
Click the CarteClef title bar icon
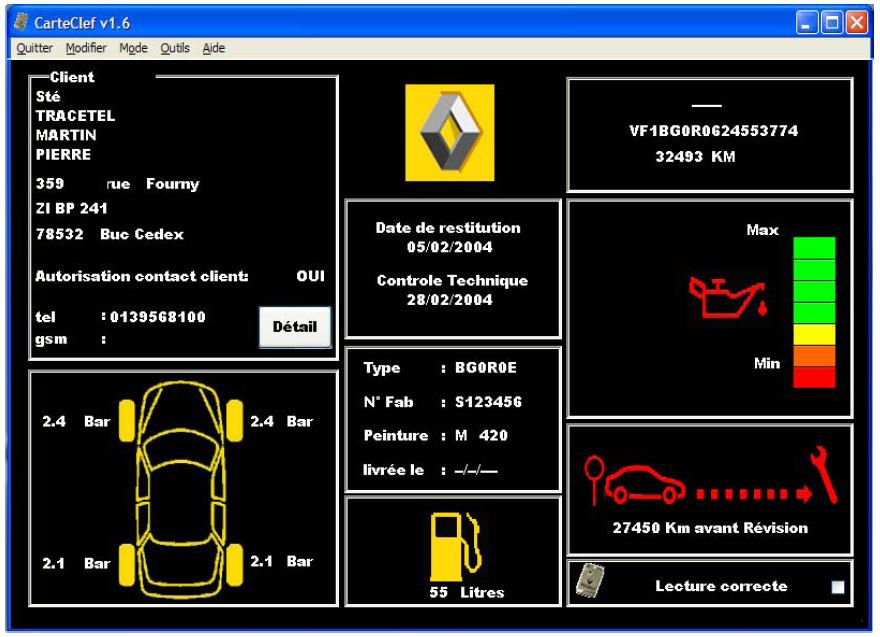(x=21, y=22)
